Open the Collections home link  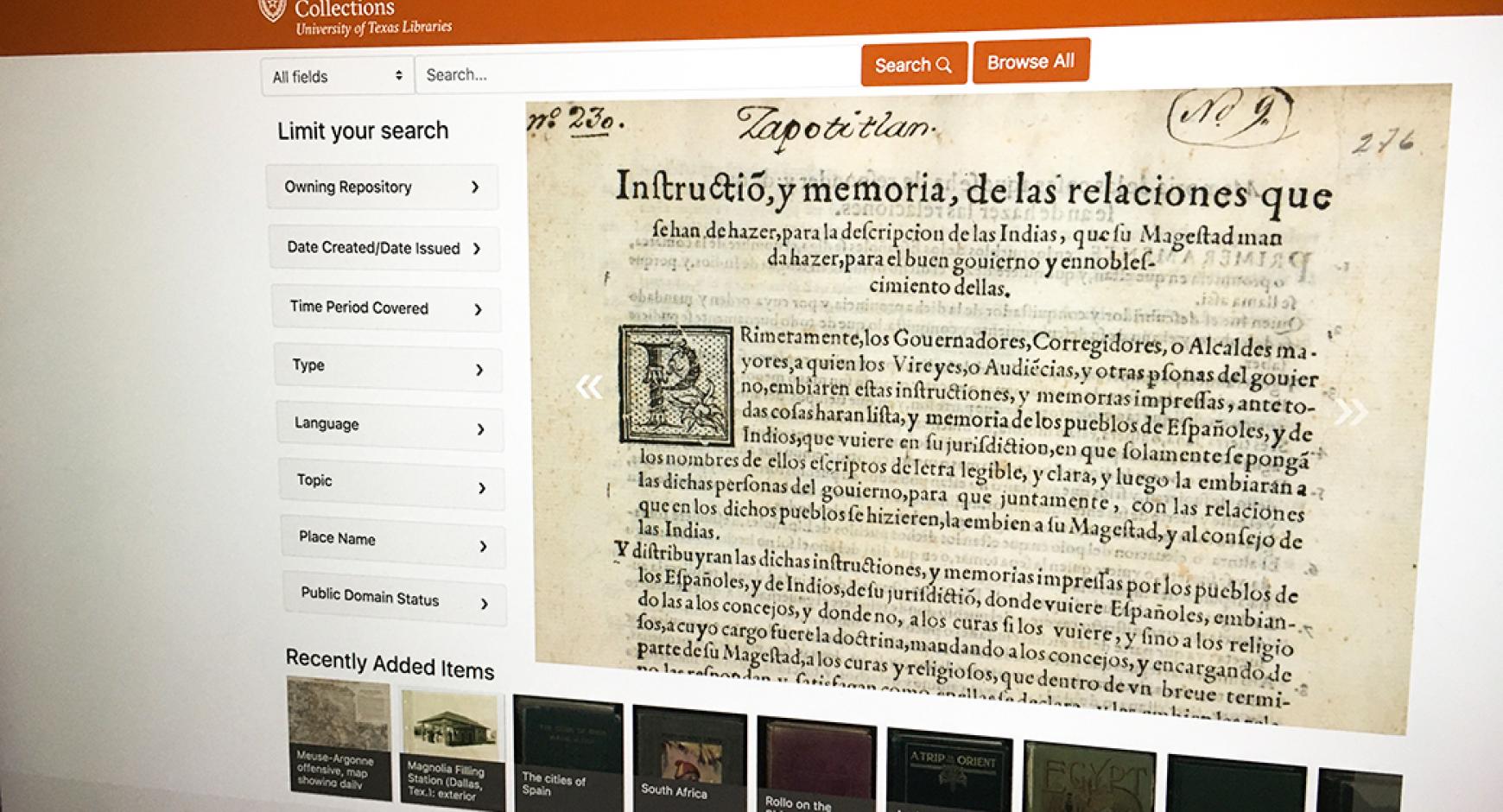click(344, 9)
